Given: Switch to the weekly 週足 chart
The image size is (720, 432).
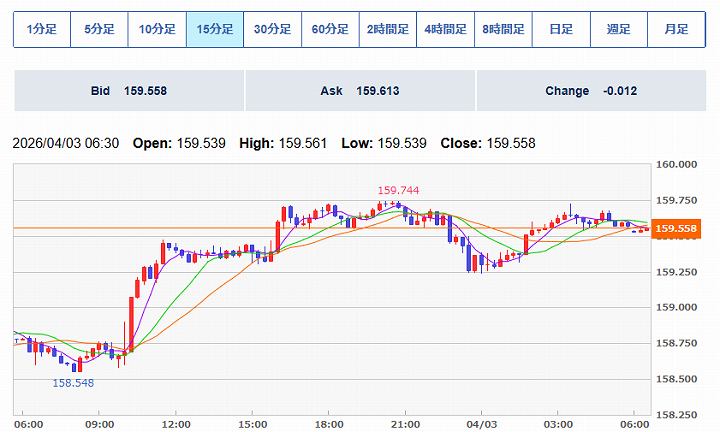Looking at the screenshot, I should (x=618, y=29).
